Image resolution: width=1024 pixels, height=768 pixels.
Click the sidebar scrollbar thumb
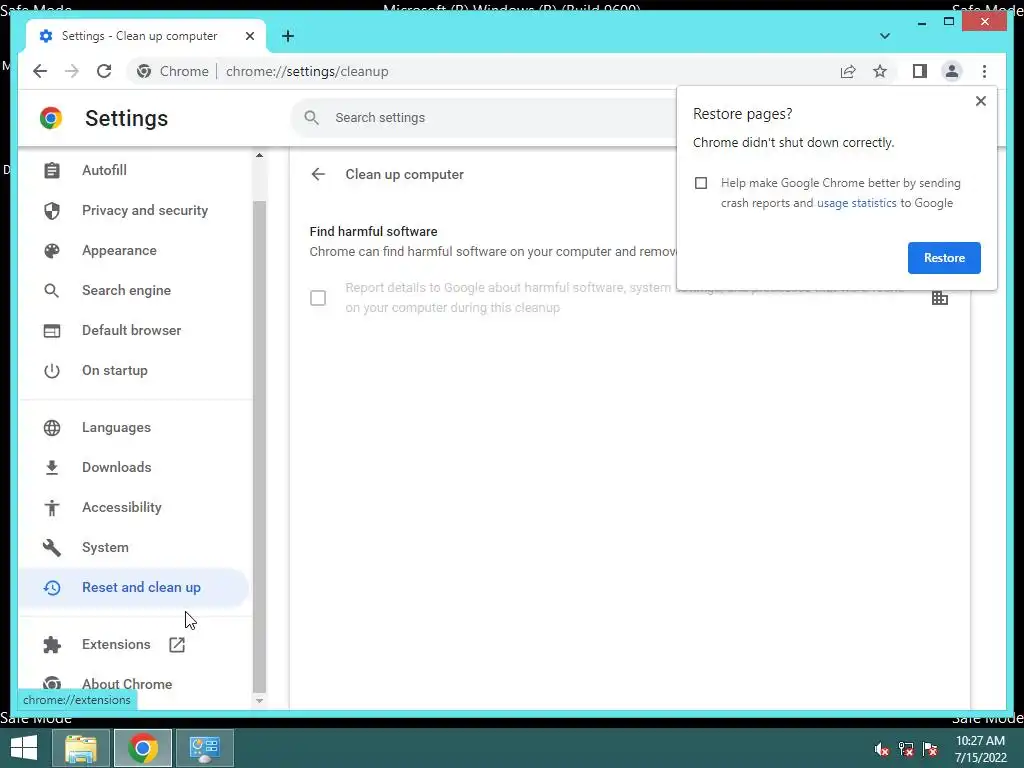click(x=259, y=446)
